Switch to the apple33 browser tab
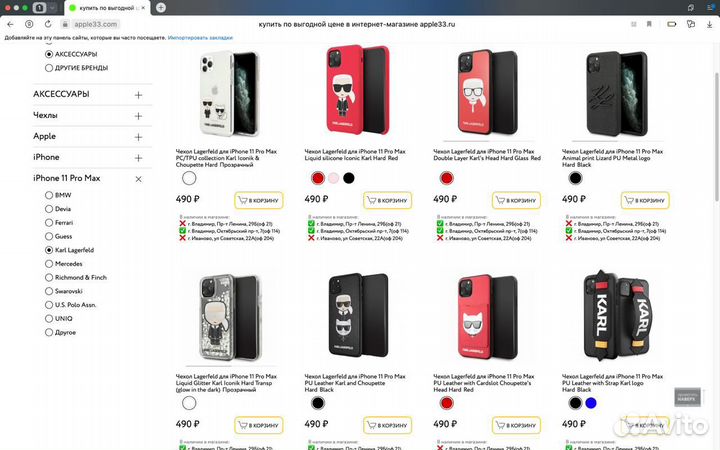This screenshot has height=450, width=720. (107, 8)
